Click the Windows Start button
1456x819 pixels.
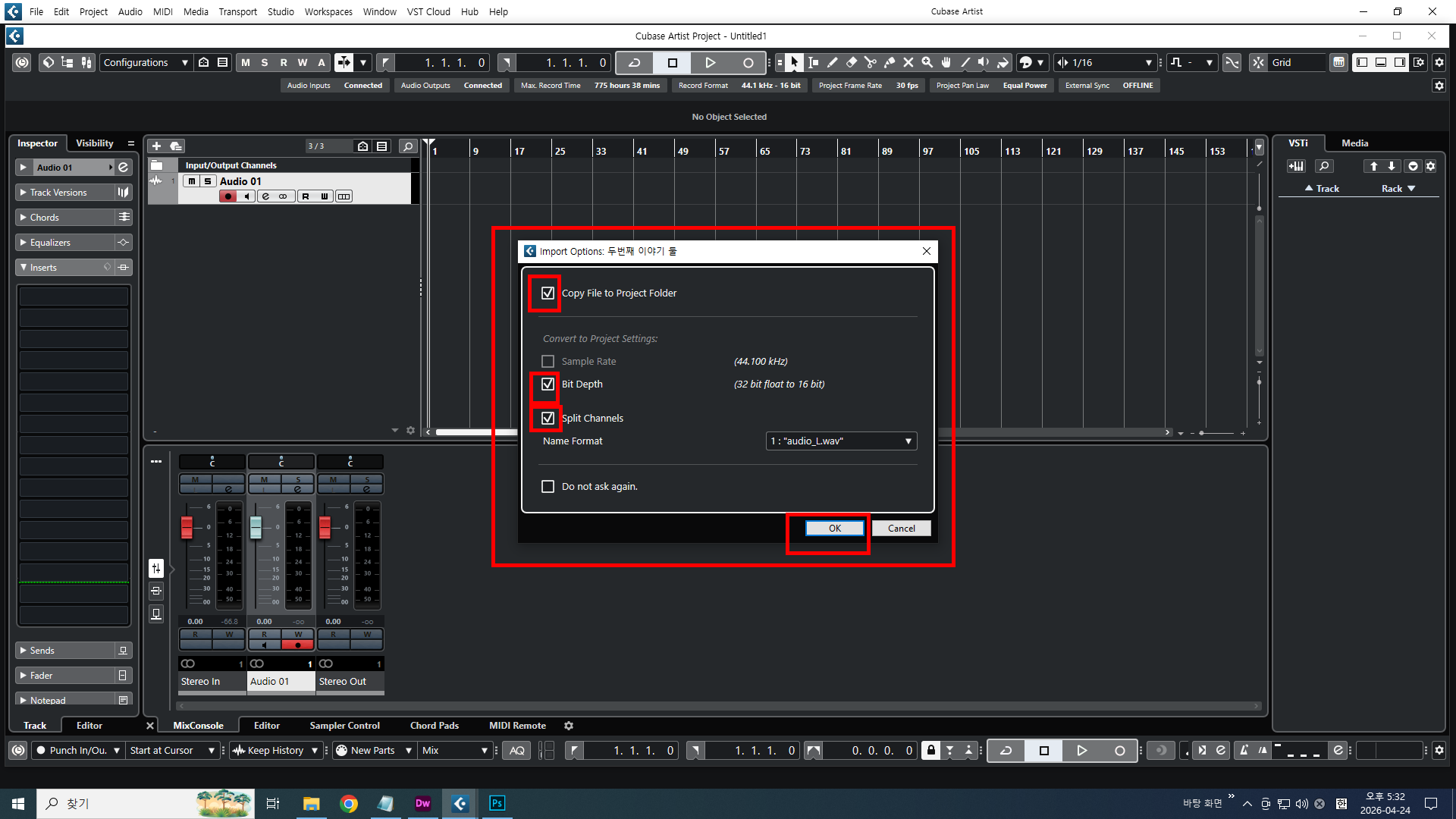[x=18, y=804]
